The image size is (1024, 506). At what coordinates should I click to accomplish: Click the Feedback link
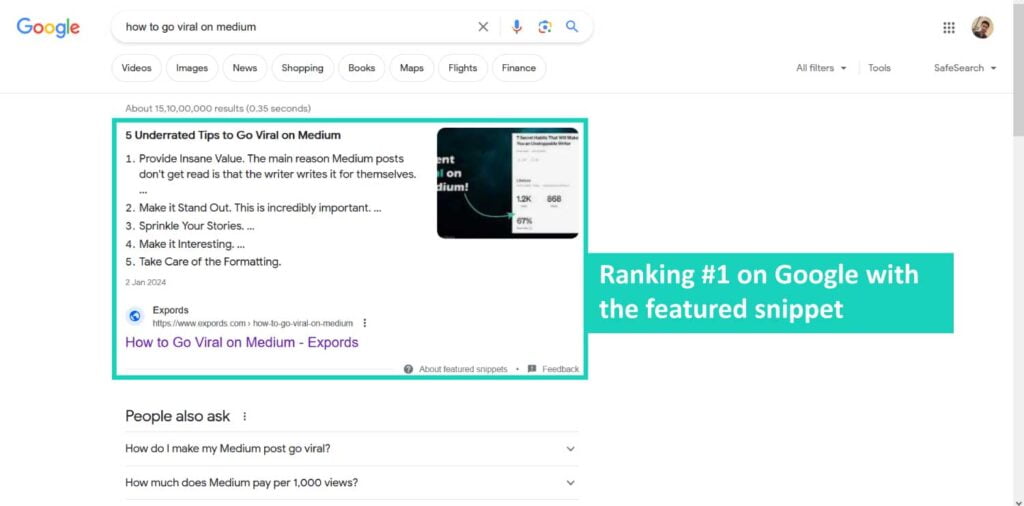560,369
